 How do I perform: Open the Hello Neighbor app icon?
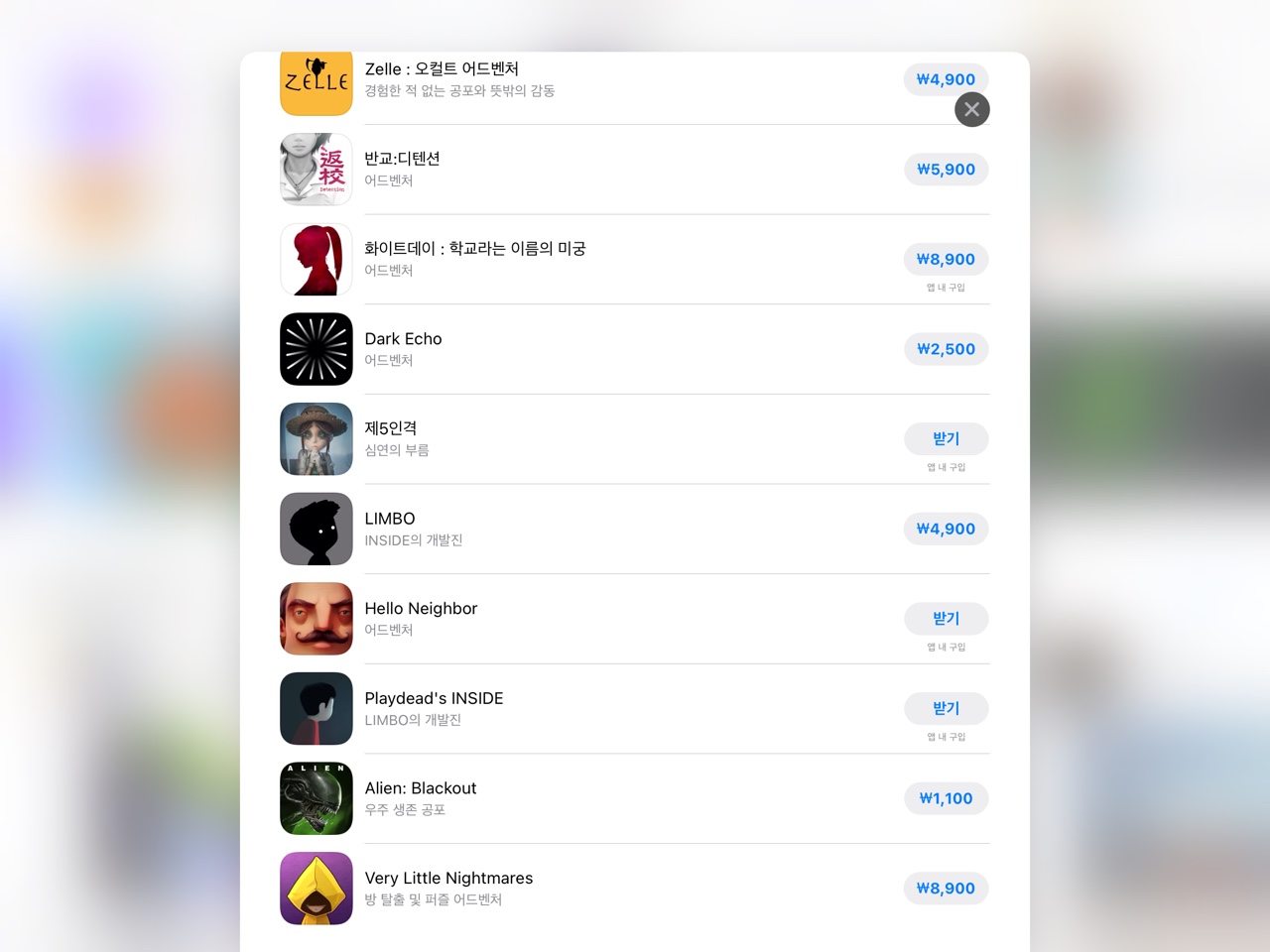pos(317,619)
